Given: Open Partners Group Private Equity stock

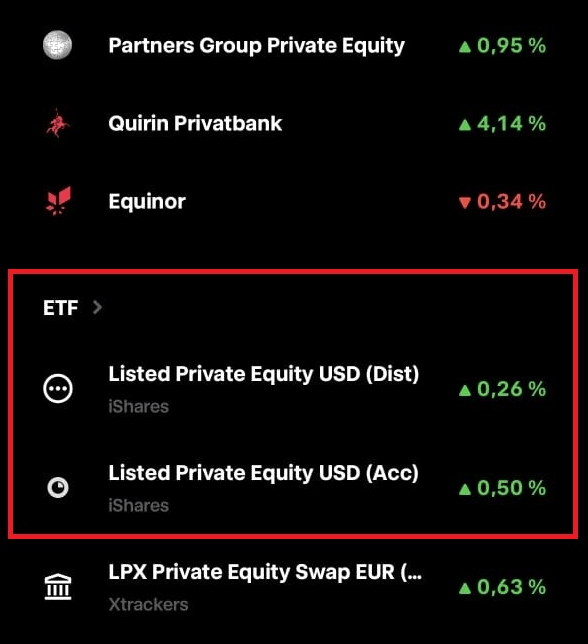Looking at the screenshot, I should (x=294, y=45).
